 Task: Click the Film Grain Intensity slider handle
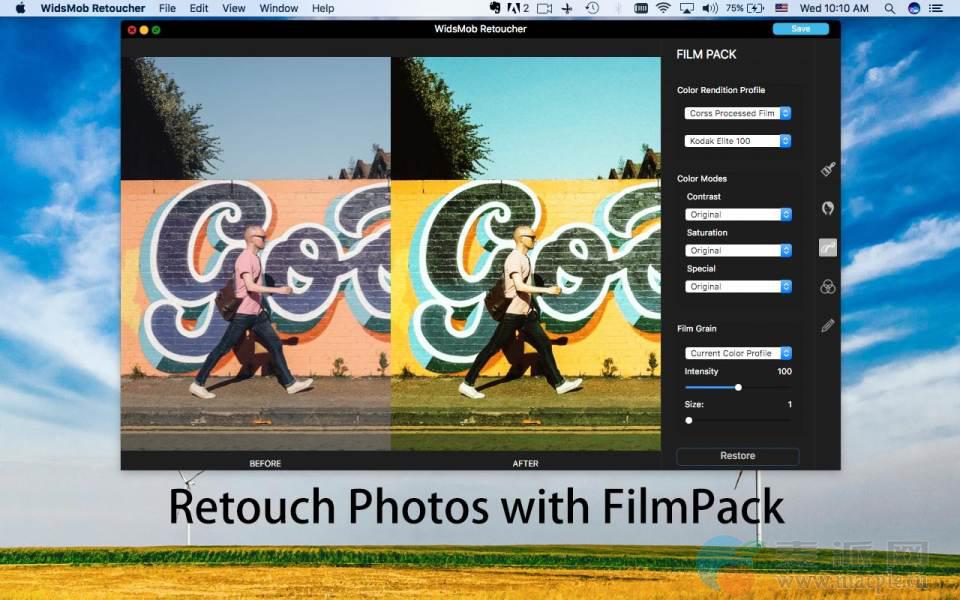tap(738, 387)
